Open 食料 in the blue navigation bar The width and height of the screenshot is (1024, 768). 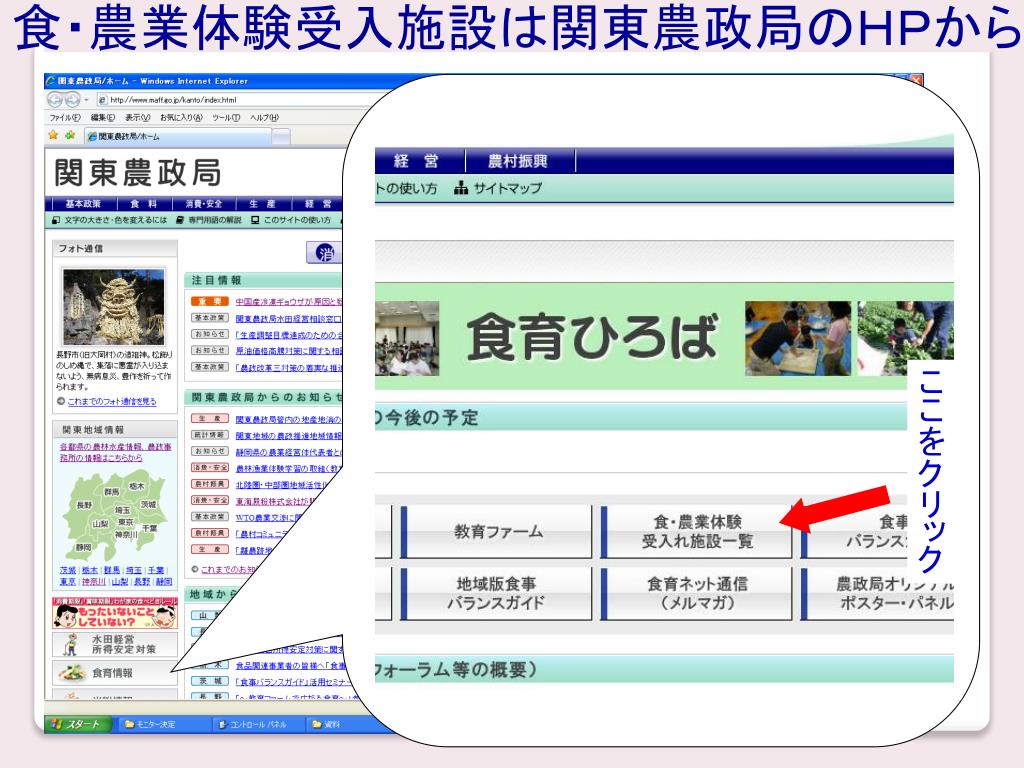point(143,204)
